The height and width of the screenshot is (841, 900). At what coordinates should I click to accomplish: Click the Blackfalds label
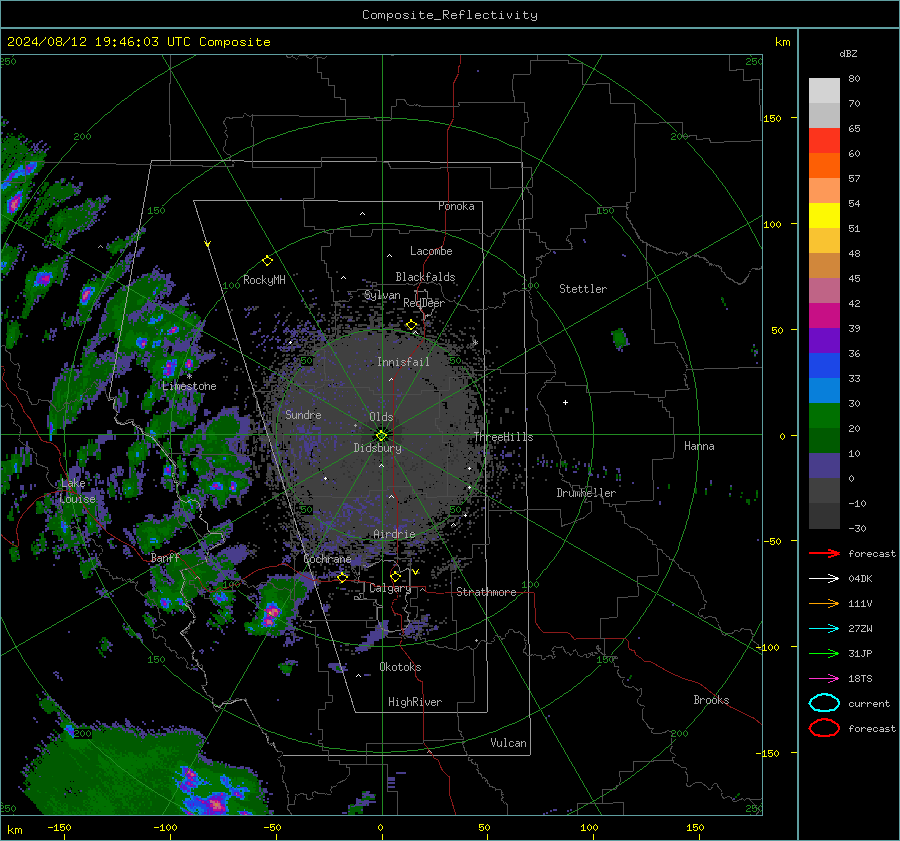[x=425, y=277]
